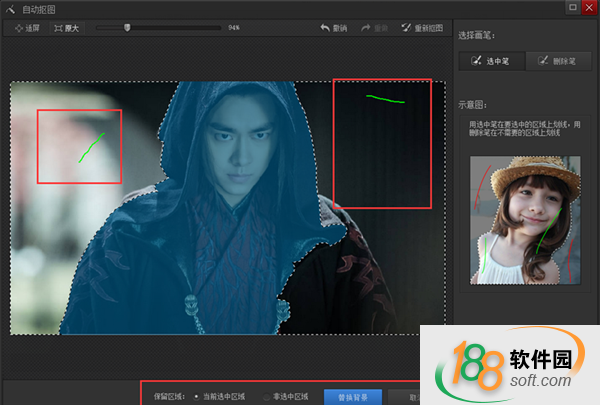Screen dimensions: 600x405
Task: Click the maximize window button
Action: pyautogui.click(x=572, y=7)
